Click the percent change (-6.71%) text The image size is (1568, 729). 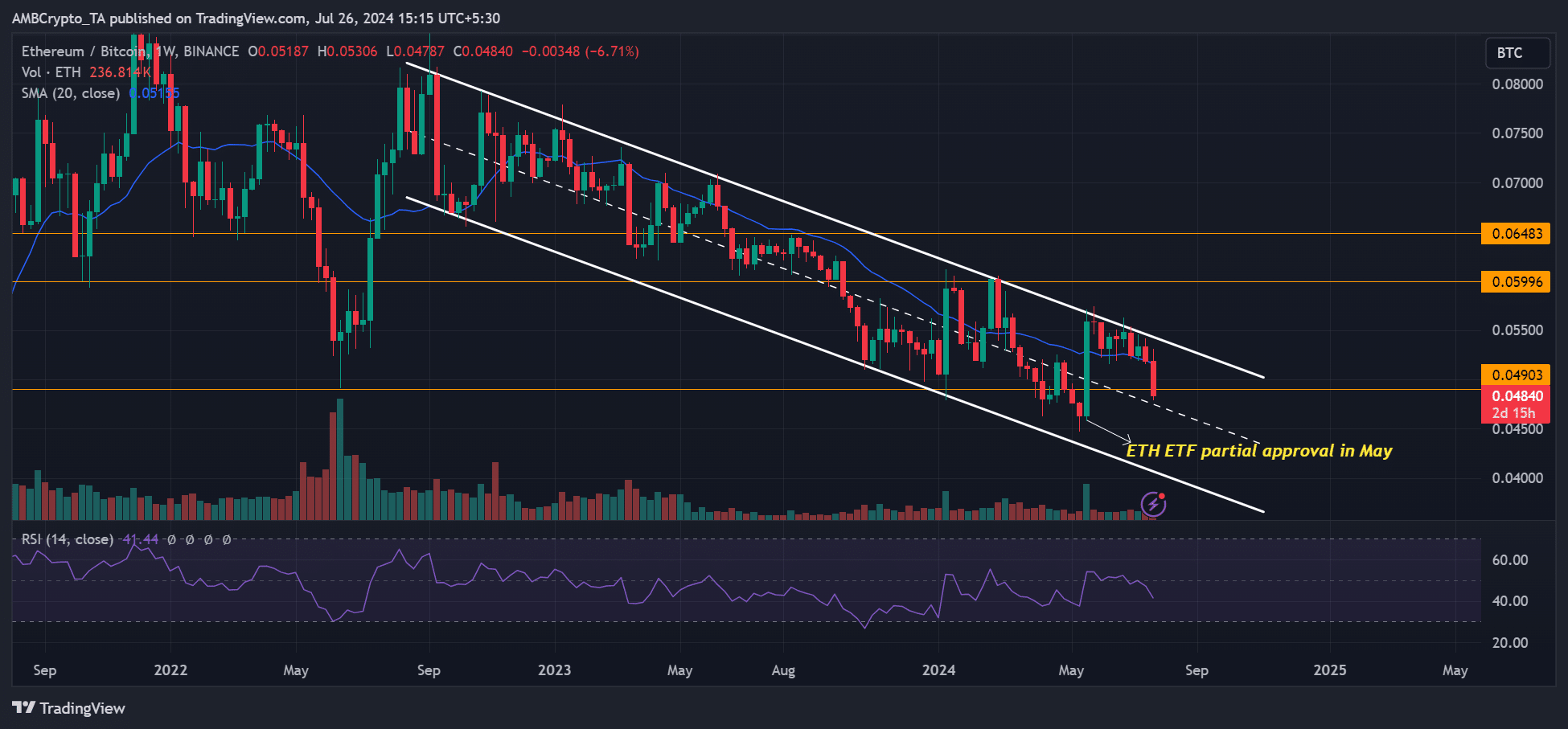tap(612, 51)
